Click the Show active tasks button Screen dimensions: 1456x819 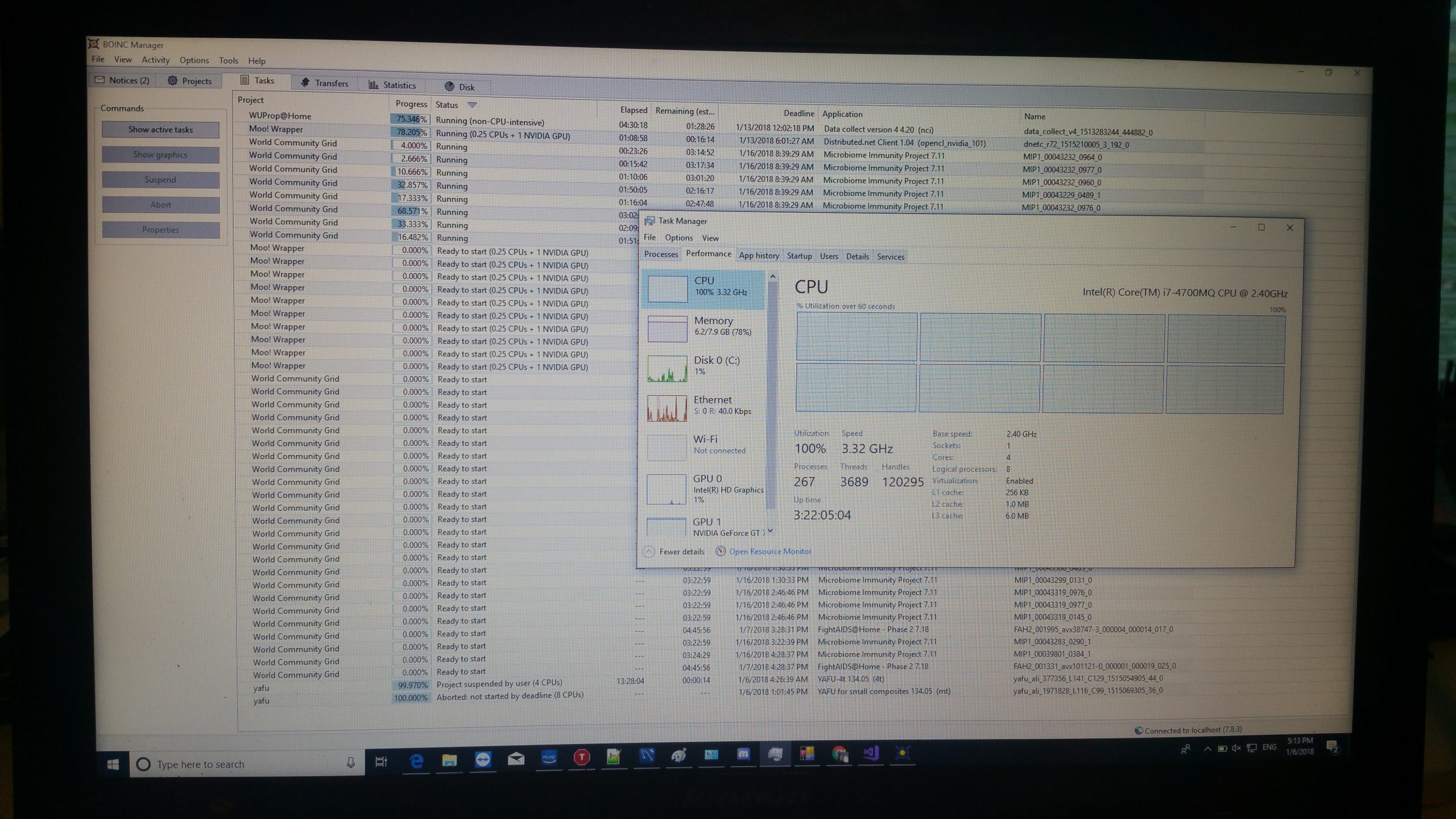click(x=160, y=130)
